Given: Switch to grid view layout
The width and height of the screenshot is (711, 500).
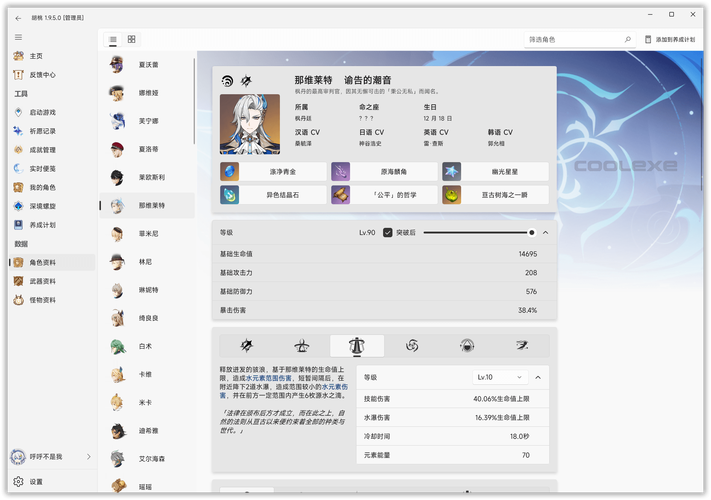Looking at the screenshot, I should tap(131, 39).
